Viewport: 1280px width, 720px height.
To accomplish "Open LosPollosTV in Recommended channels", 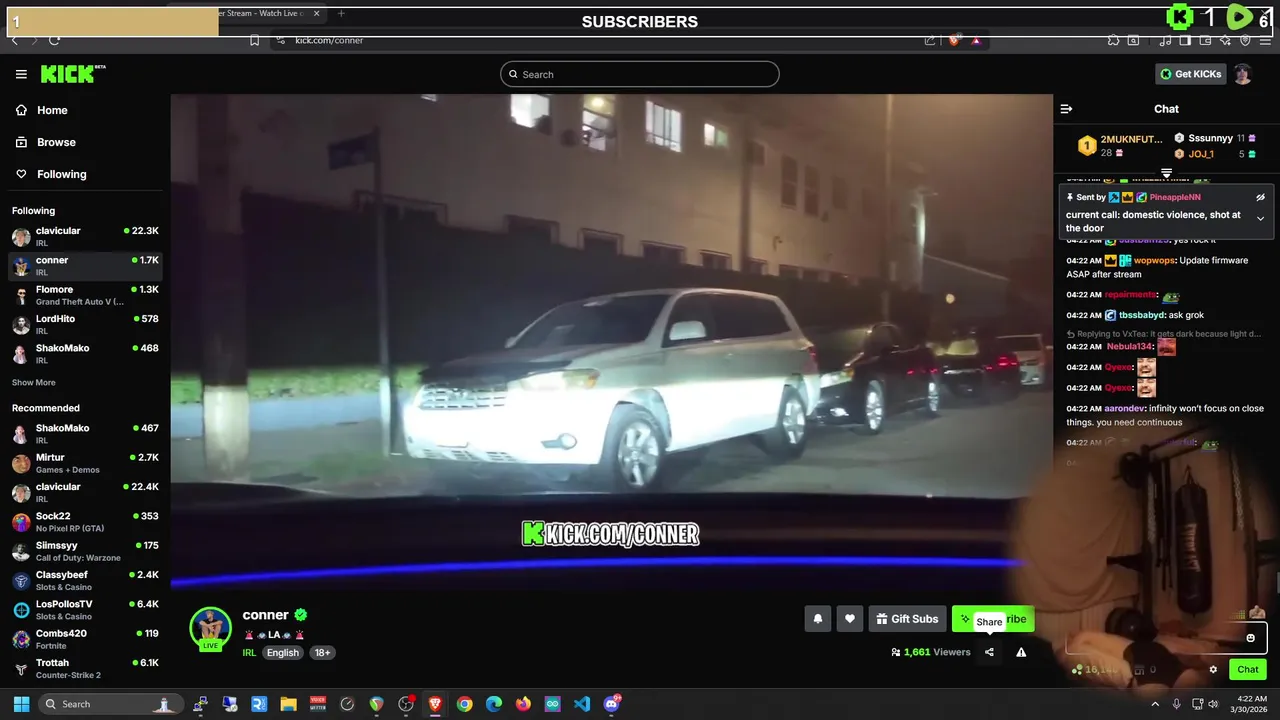I will (85, 610).
